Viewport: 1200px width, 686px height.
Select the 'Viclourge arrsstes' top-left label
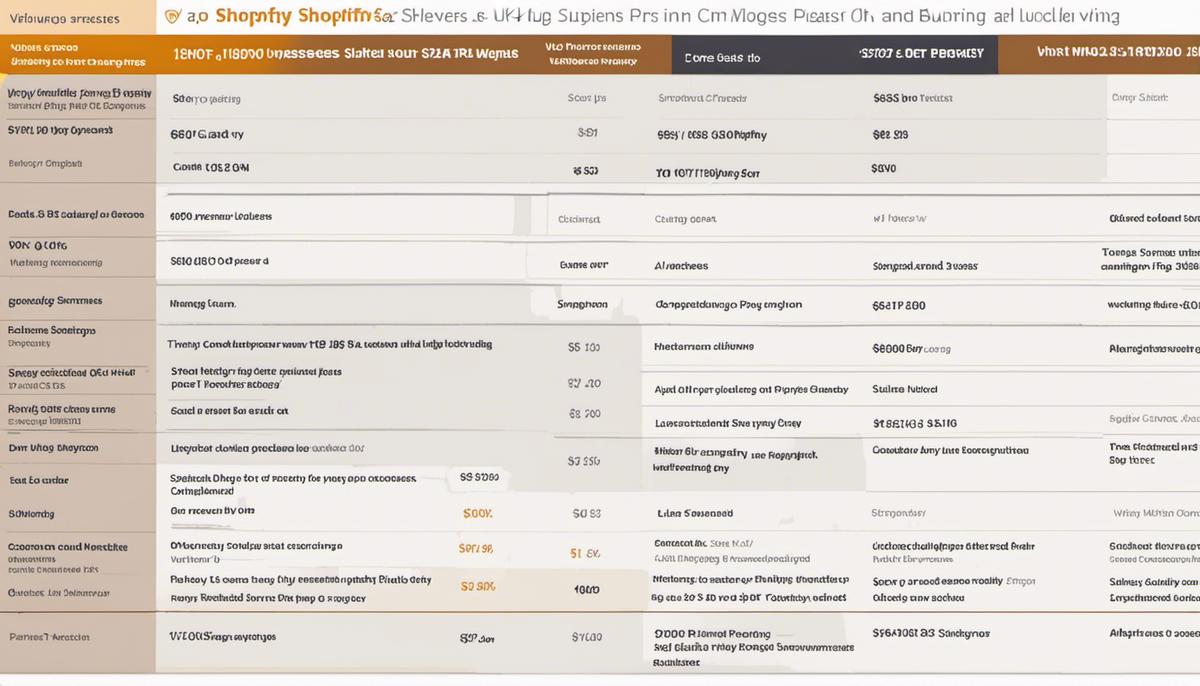coord(64,19)
